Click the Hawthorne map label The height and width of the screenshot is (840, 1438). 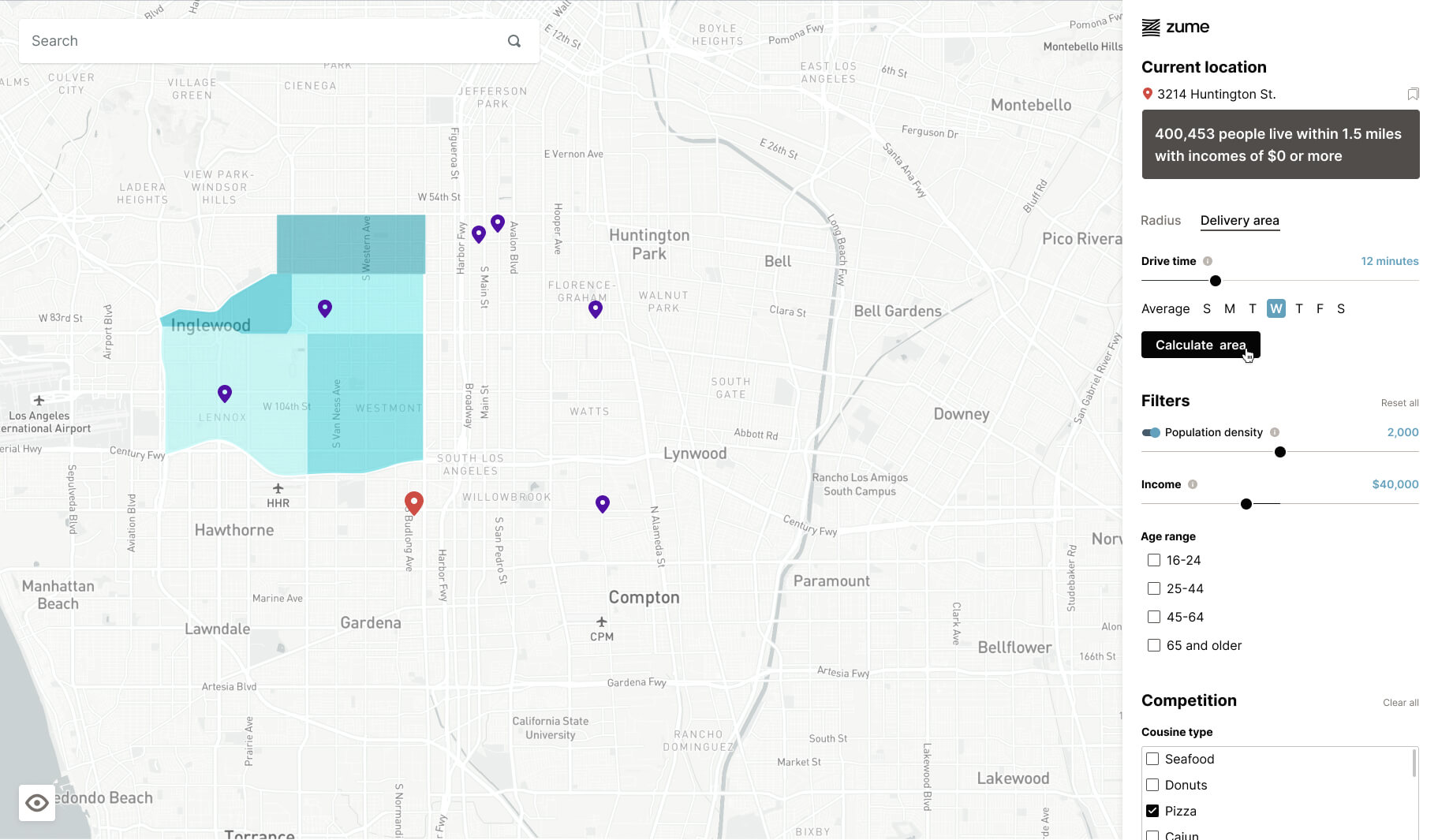click(x=234, y=530)
